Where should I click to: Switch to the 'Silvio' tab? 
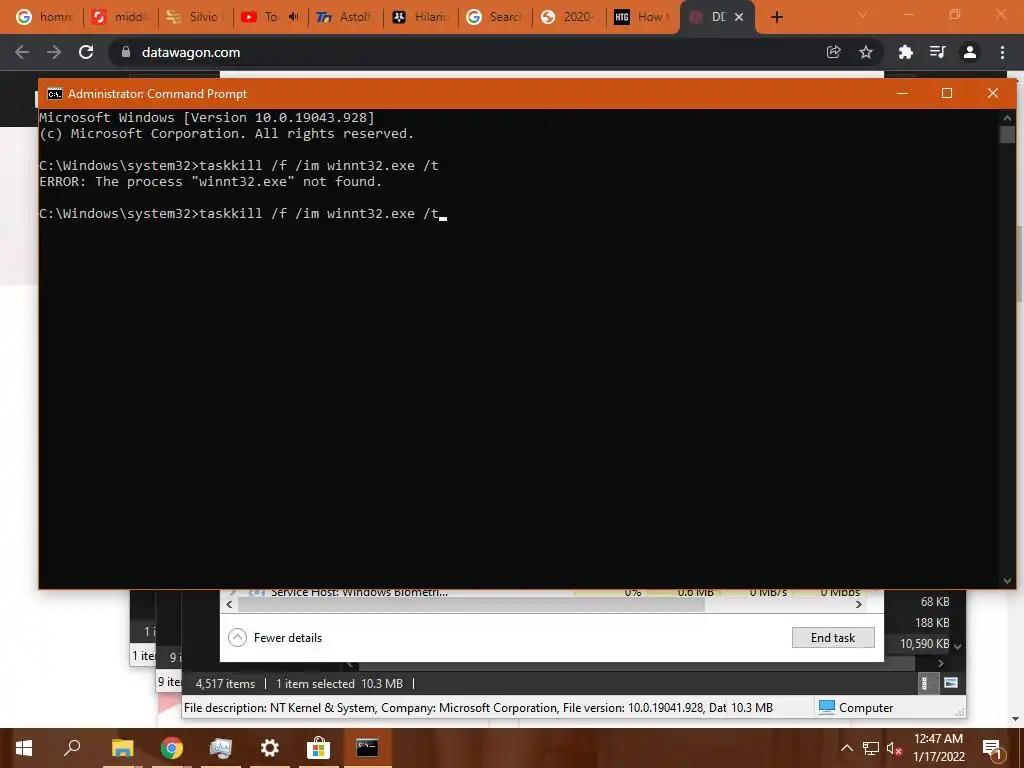point(196,17)
